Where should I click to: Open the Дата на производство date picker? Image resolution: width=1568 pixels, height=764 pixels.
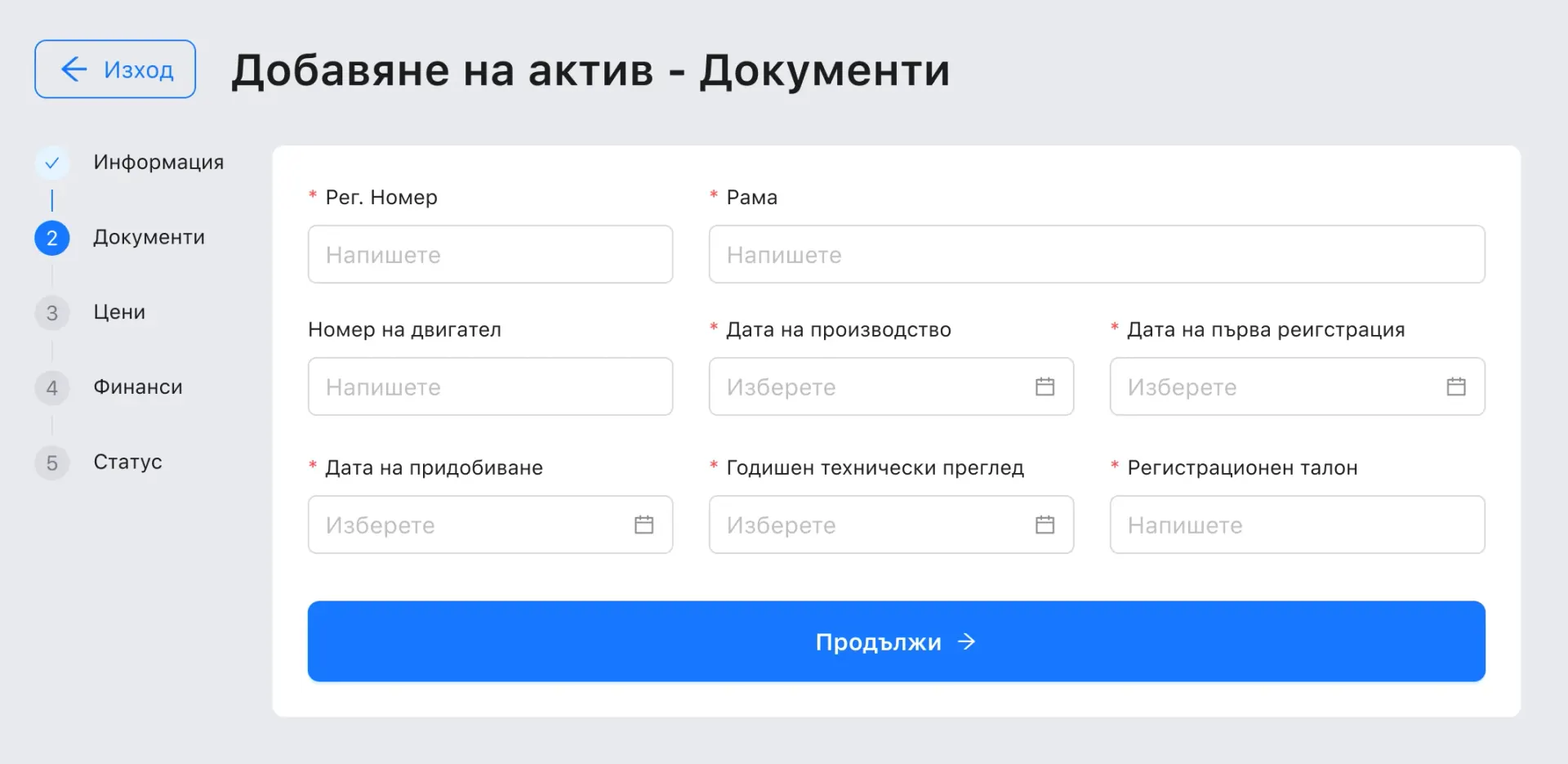891,386
